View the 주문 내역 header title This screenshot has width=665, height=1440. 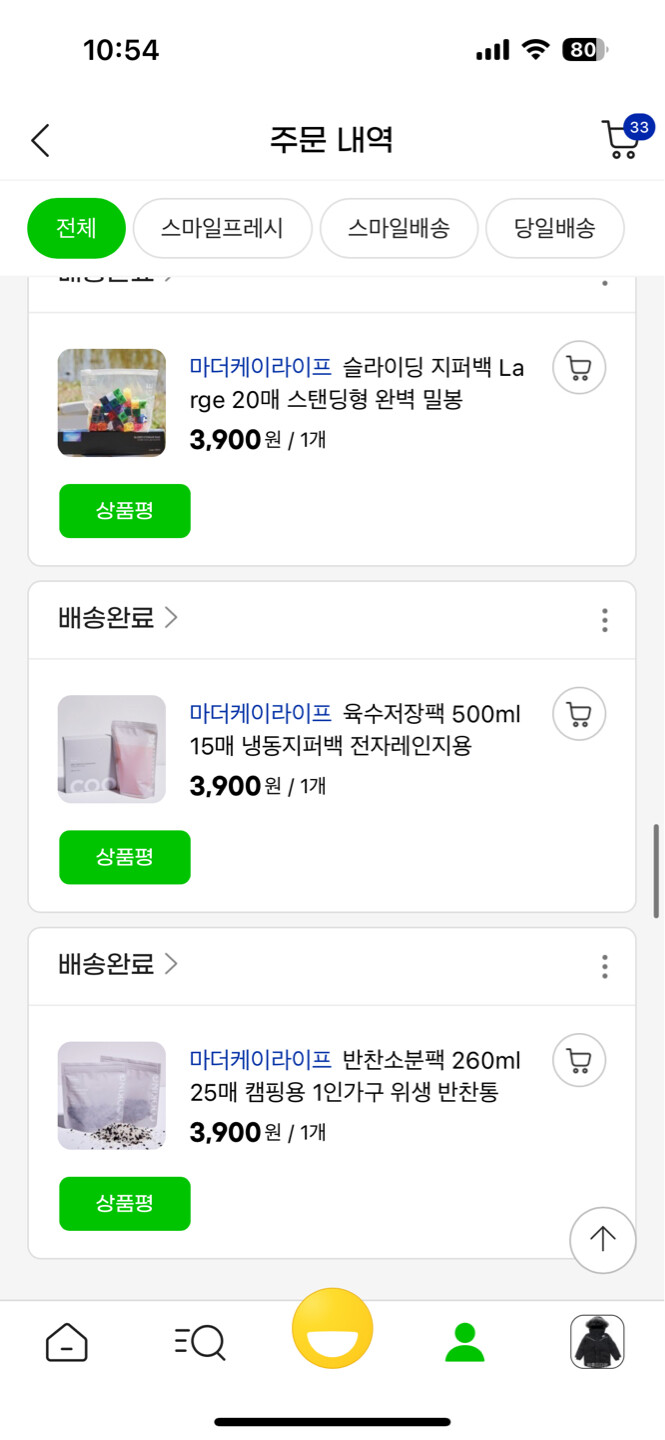tap(332, 140)
